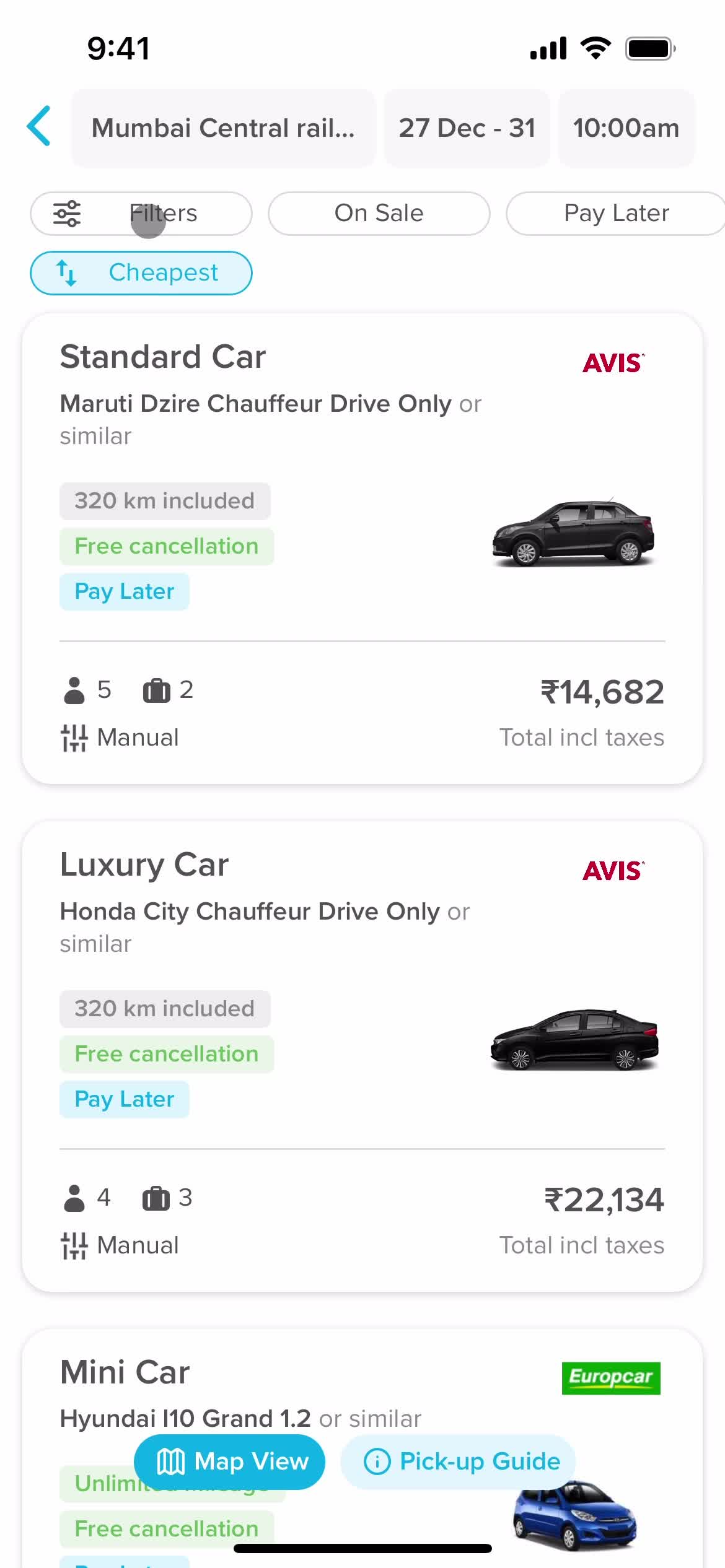Select the Standard Car Maruti Dzire card
This screenshot has width=725, height=1568.
[362, 549]
